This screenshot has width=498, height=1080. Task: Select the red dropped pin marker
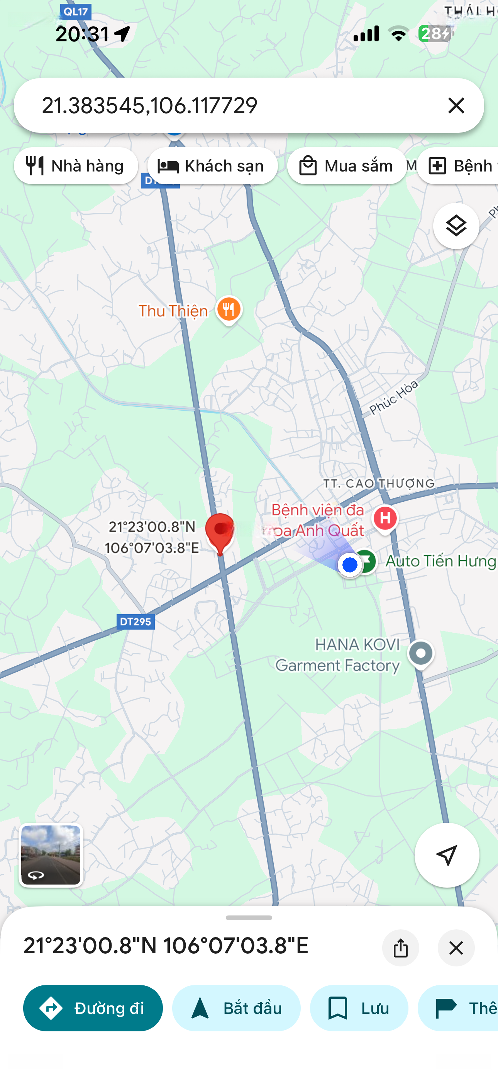tap(220, 534)
